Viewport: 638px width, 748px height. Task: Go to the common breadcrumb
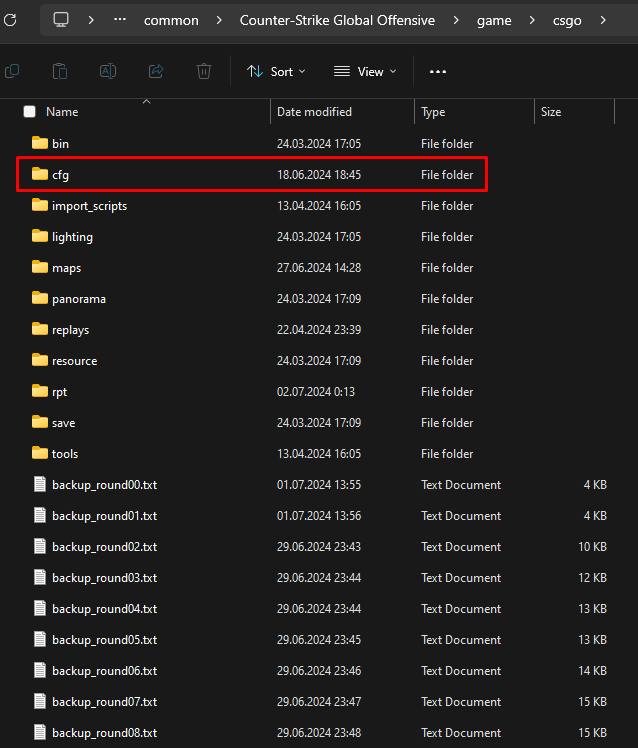point(171,21)
